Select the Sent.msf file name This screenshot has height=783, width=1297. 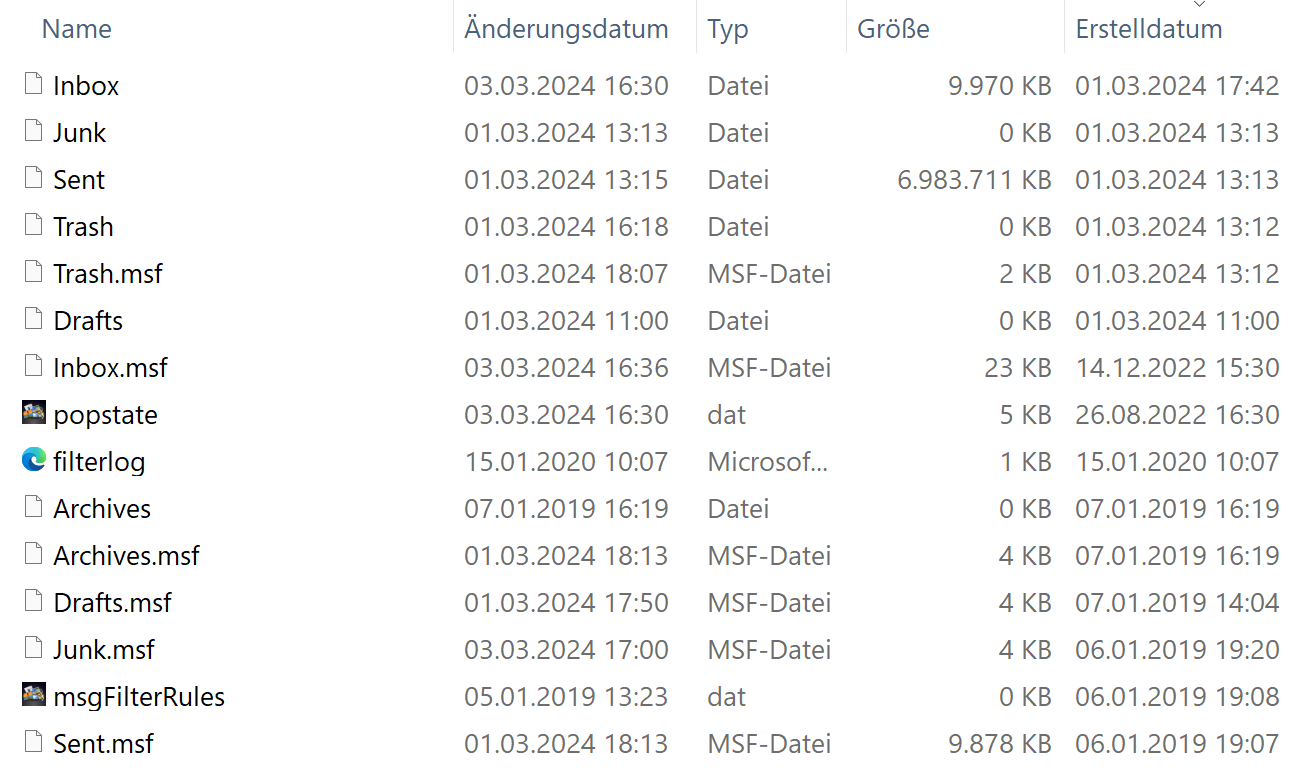coord(103,744)
